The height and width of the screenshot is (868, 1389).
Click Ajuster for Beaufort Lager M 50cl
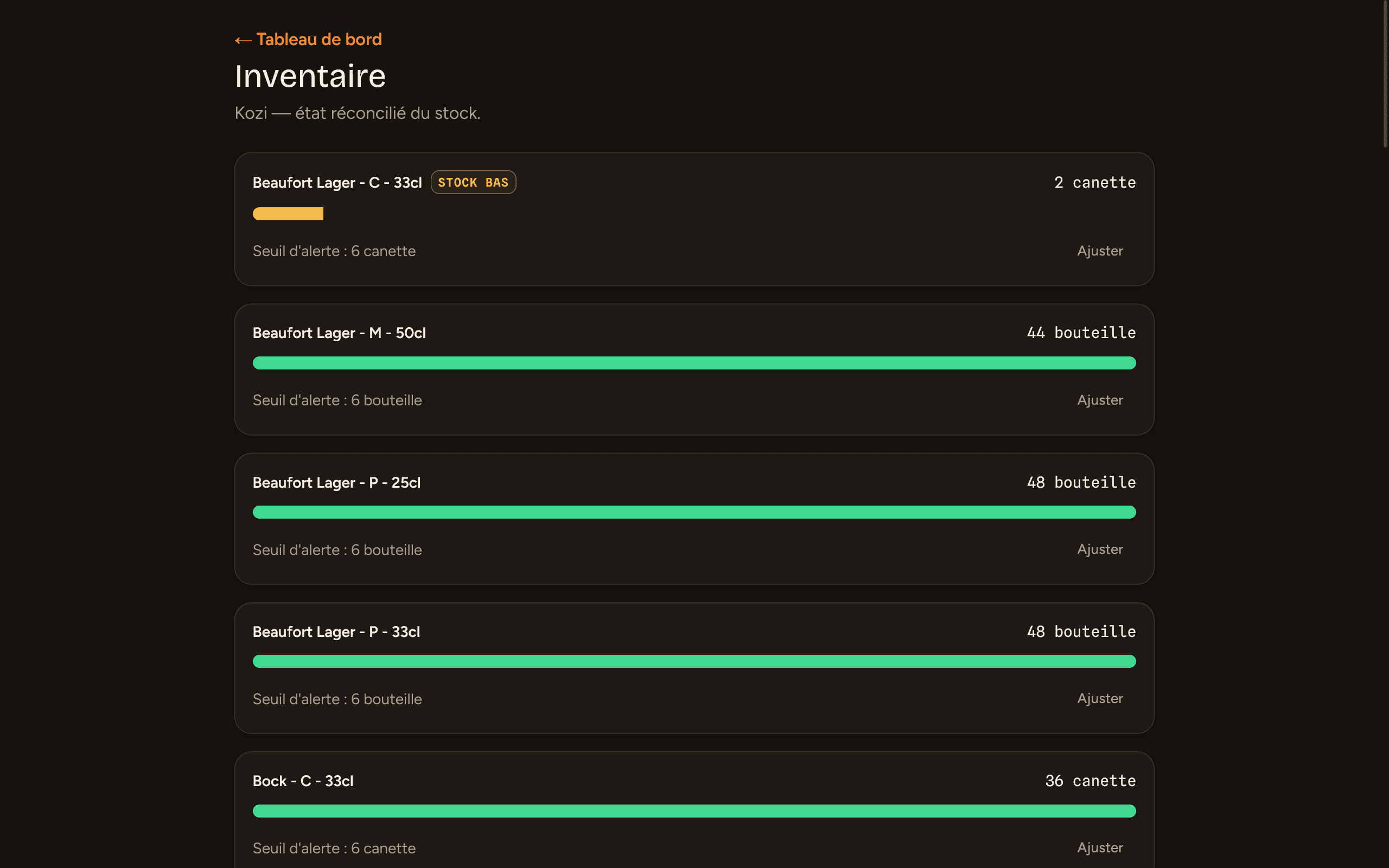tap(1100, 400)
